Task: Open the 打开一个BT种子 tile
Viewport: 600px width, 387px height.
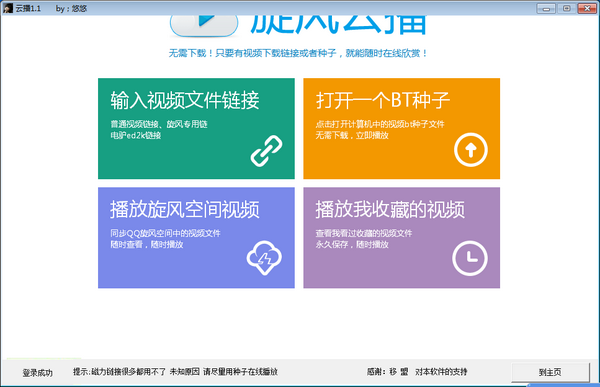Action: [401, 129]
